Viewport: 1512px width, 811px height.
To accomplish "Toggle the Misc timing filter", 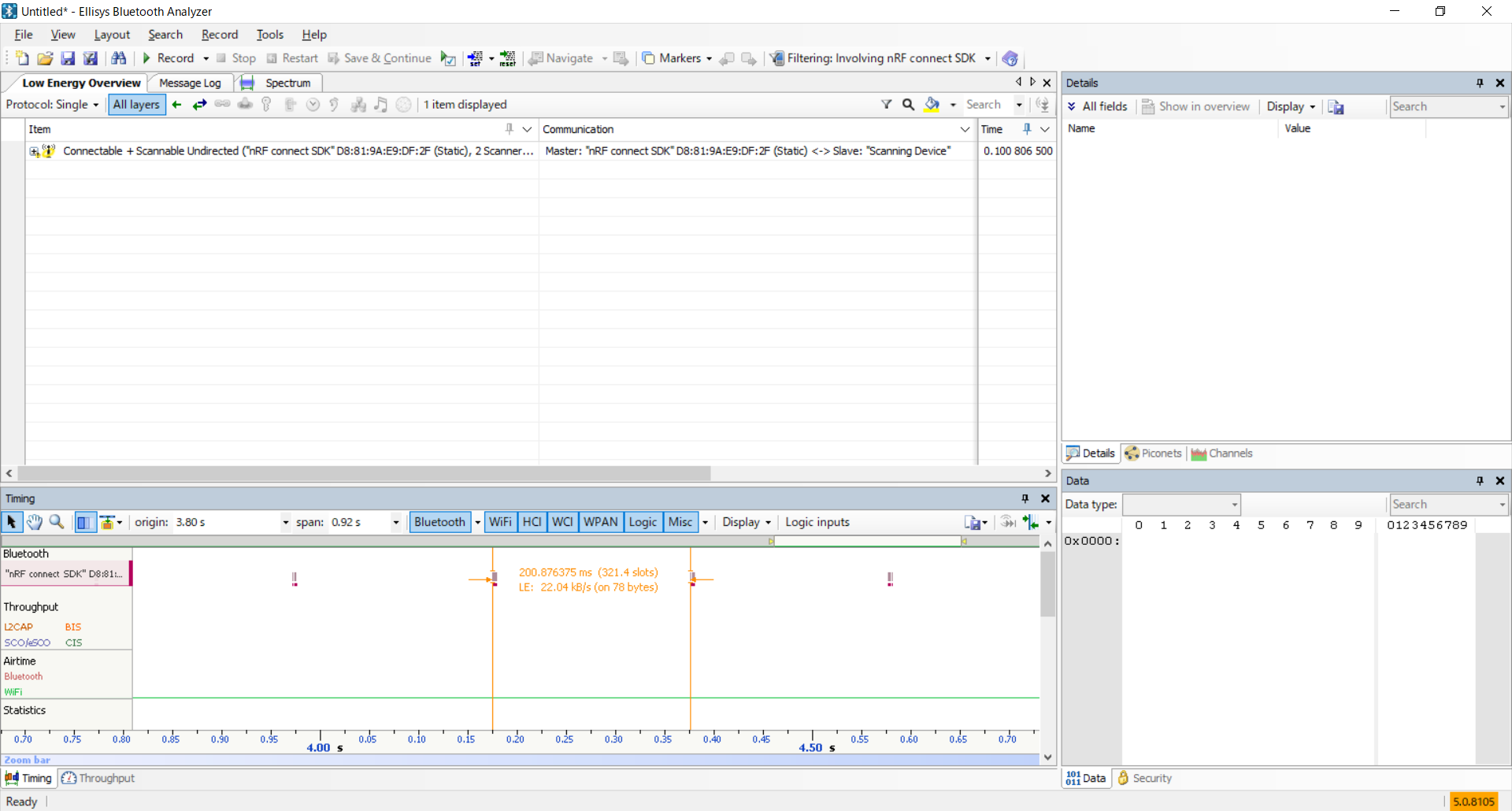I will (680, 522).
